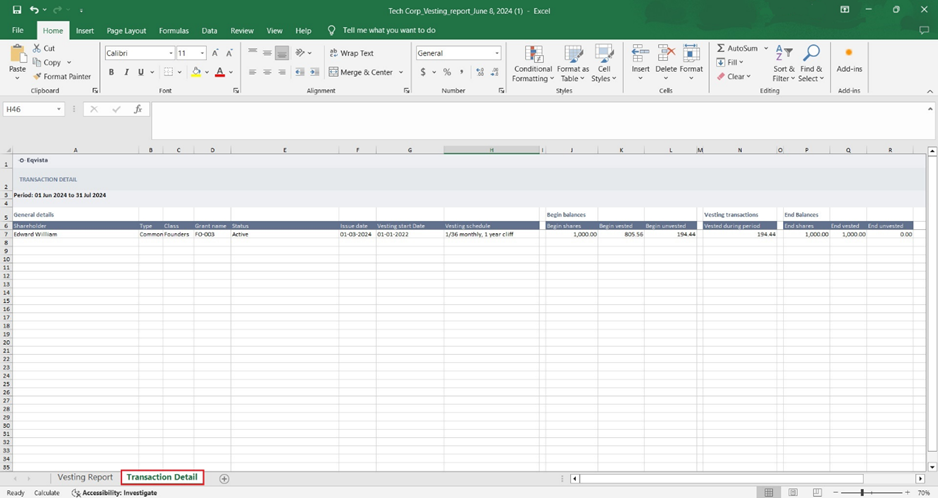Expand the font color dropdown arrow
Screen dimensions: 938x498
click(231, 72)
